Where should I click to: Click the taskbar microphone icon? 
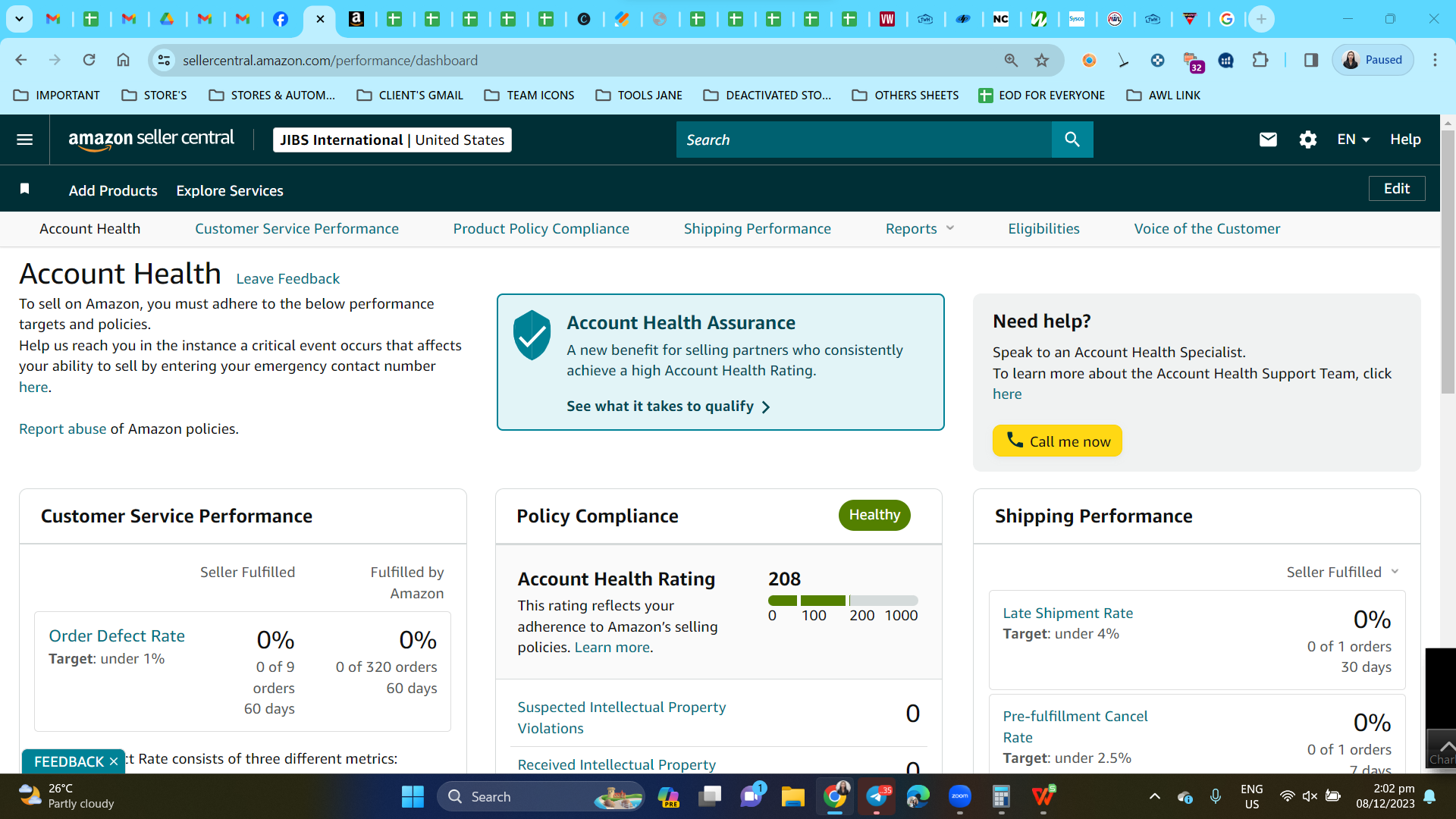pyautogui.click(x=1216, y=796)
